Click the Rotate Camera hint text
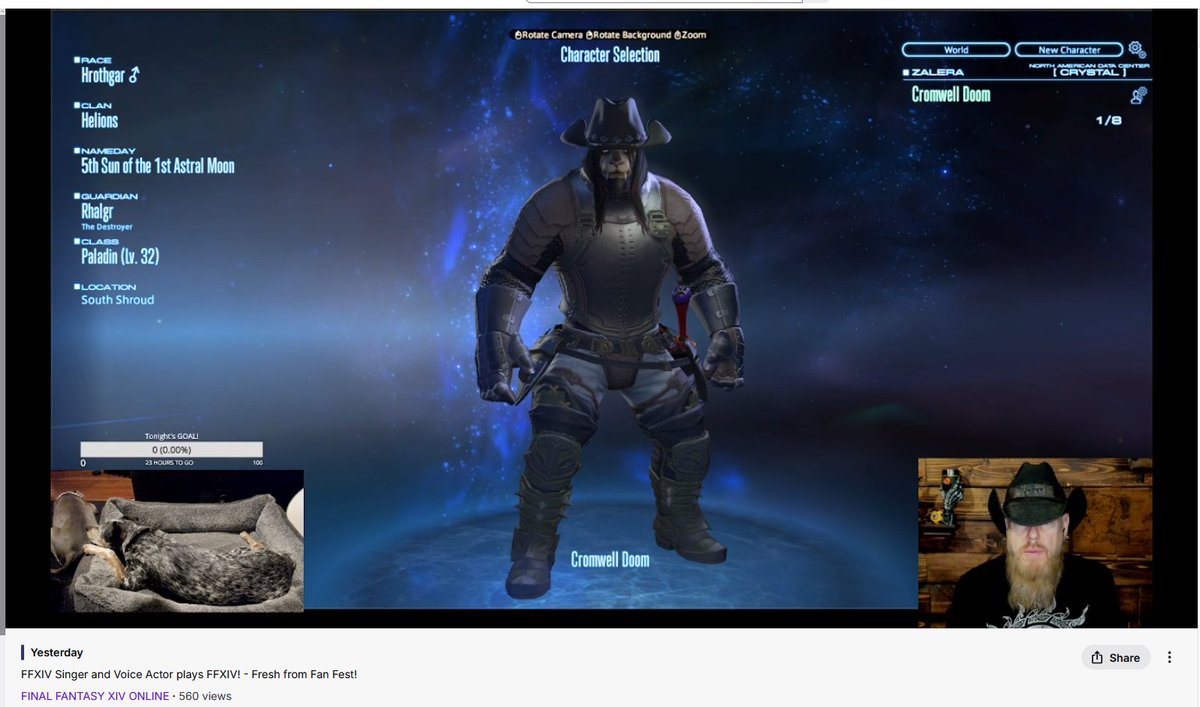Viewport: 1200px width, 707px height. (553, 35)
